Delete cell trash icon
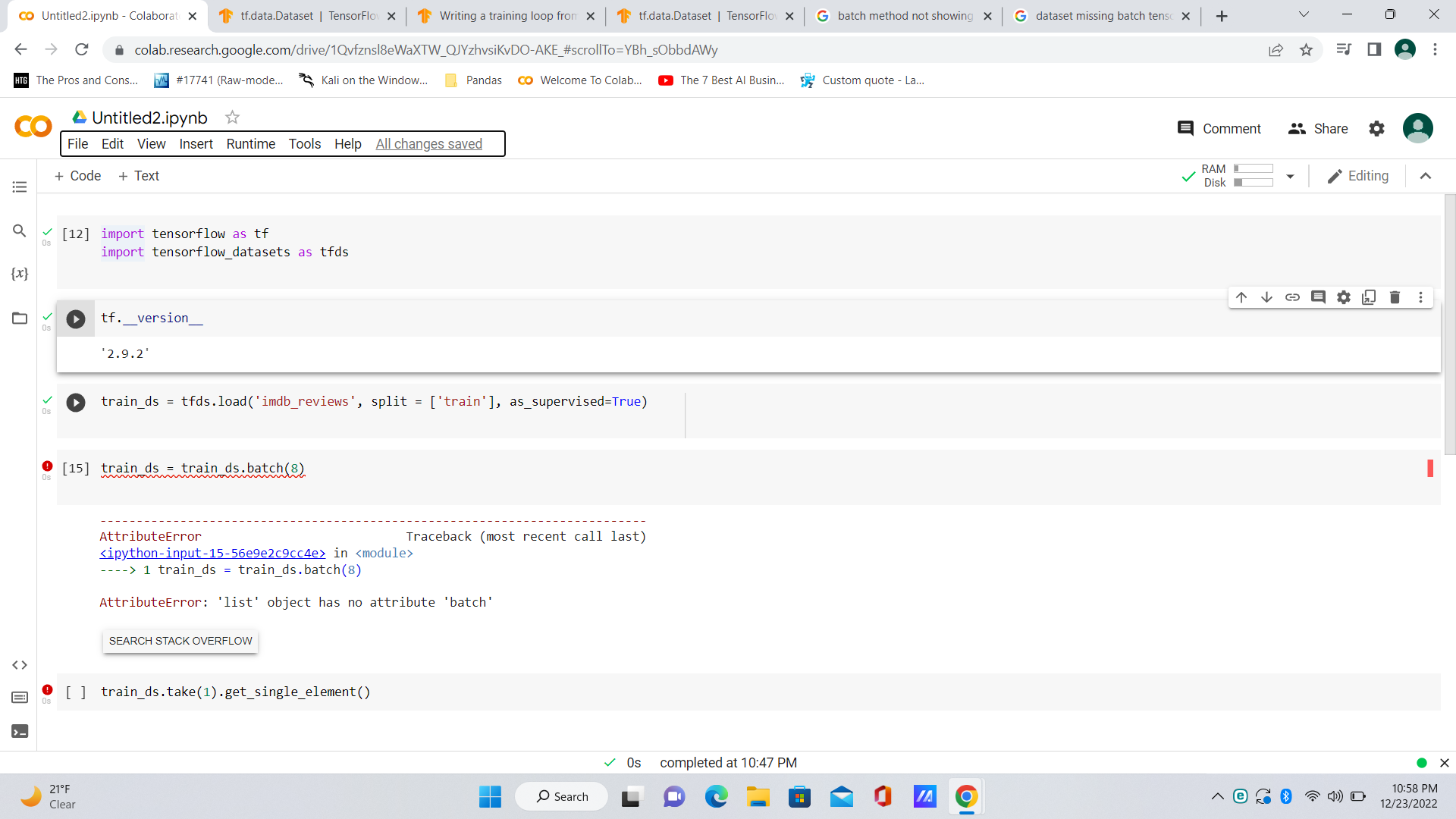This screenshot has height=819, width=1456. 1395,297
